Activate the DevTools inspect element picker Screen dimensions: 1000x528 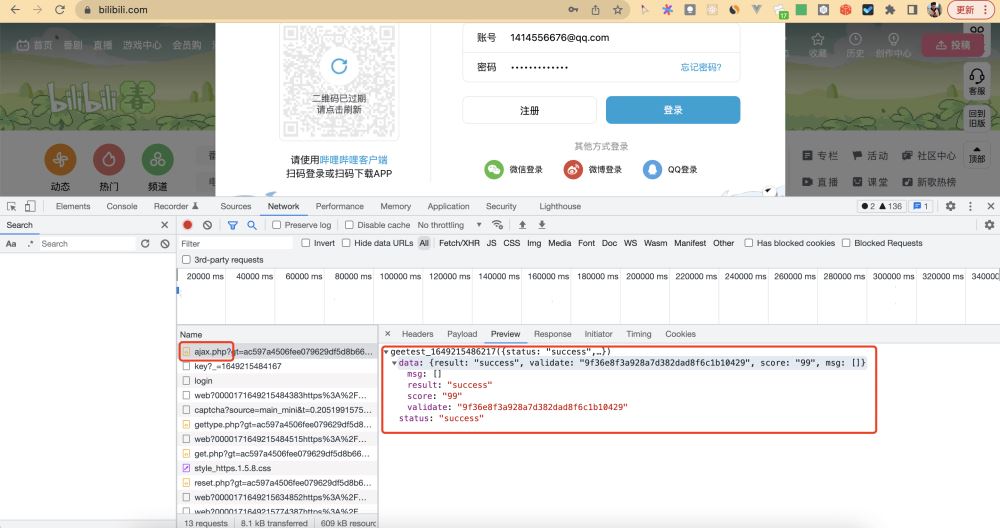tap(11, 206)
